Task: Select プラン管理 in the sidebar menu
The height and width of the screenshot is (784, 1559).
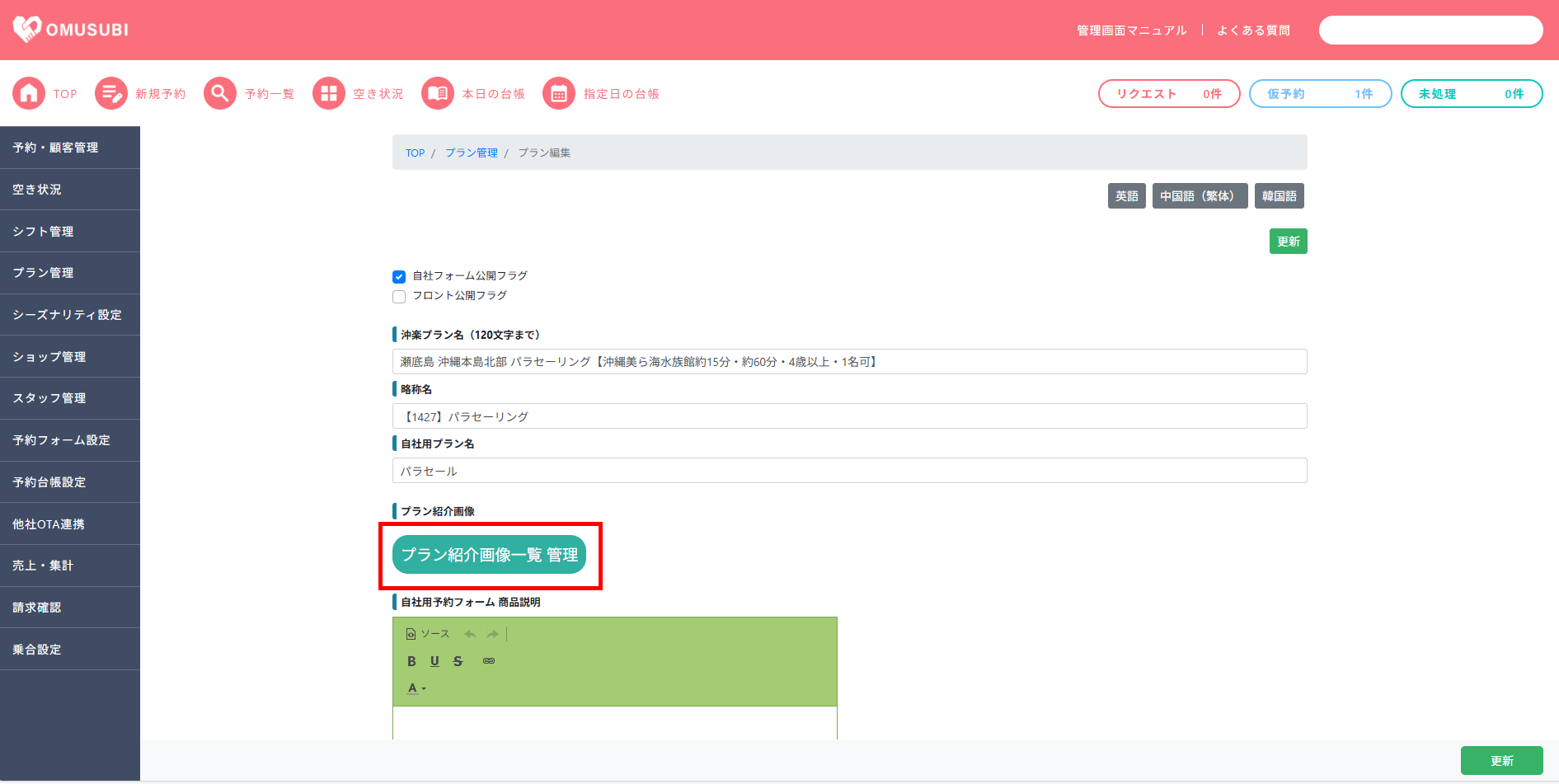Action: 44,273
